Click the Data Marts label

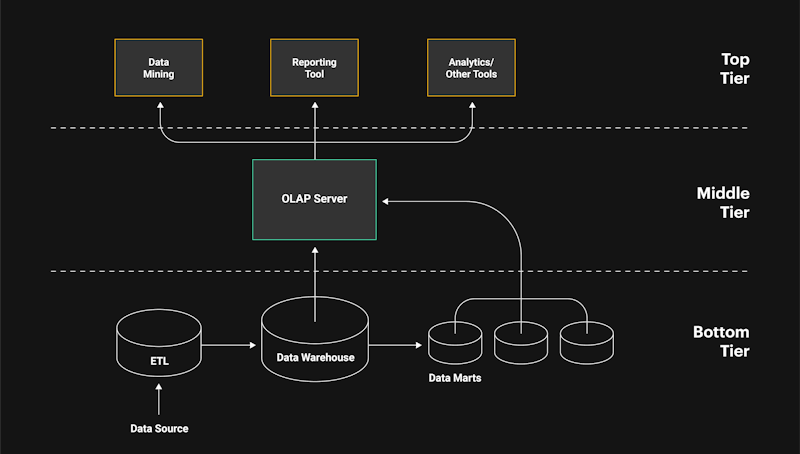pos(455,378)
